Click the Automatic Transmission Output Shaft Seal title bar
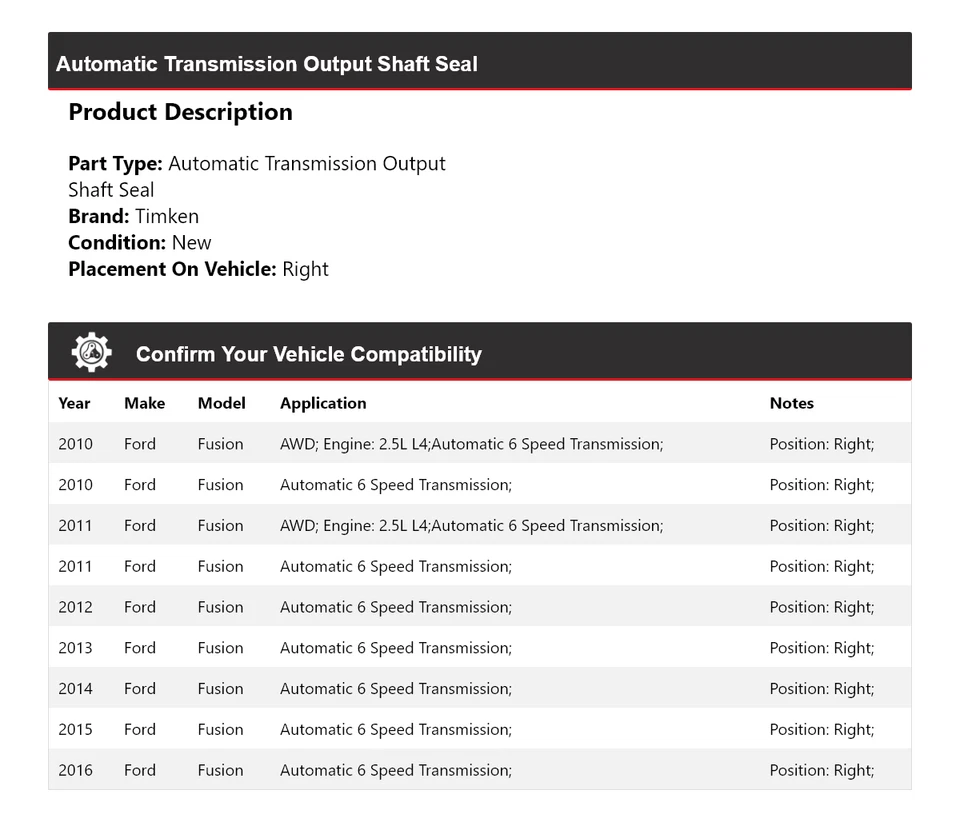 [x=267, y=64]
